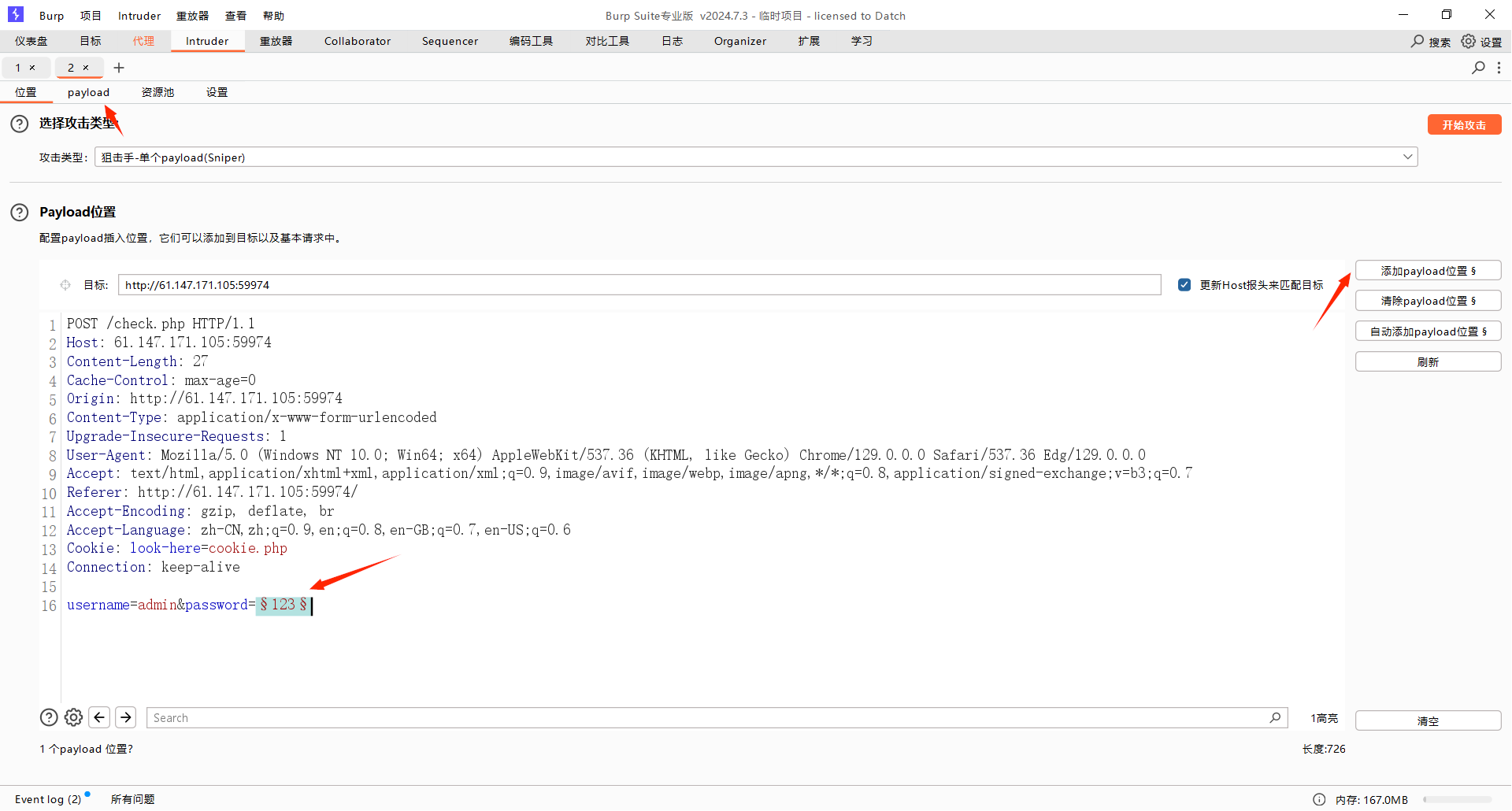This screenshot has height=811, width=1512.
Task: Switch to the 设置 sub-tab
Action: coord(217,92)
